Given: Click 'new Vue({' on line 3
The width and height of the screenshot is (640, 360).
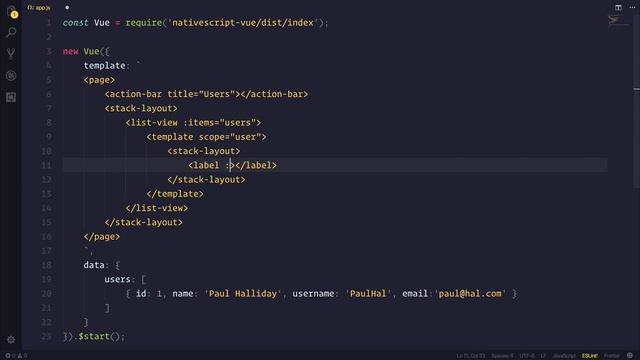Looking at the screenshot, I should tap(86, 51).
